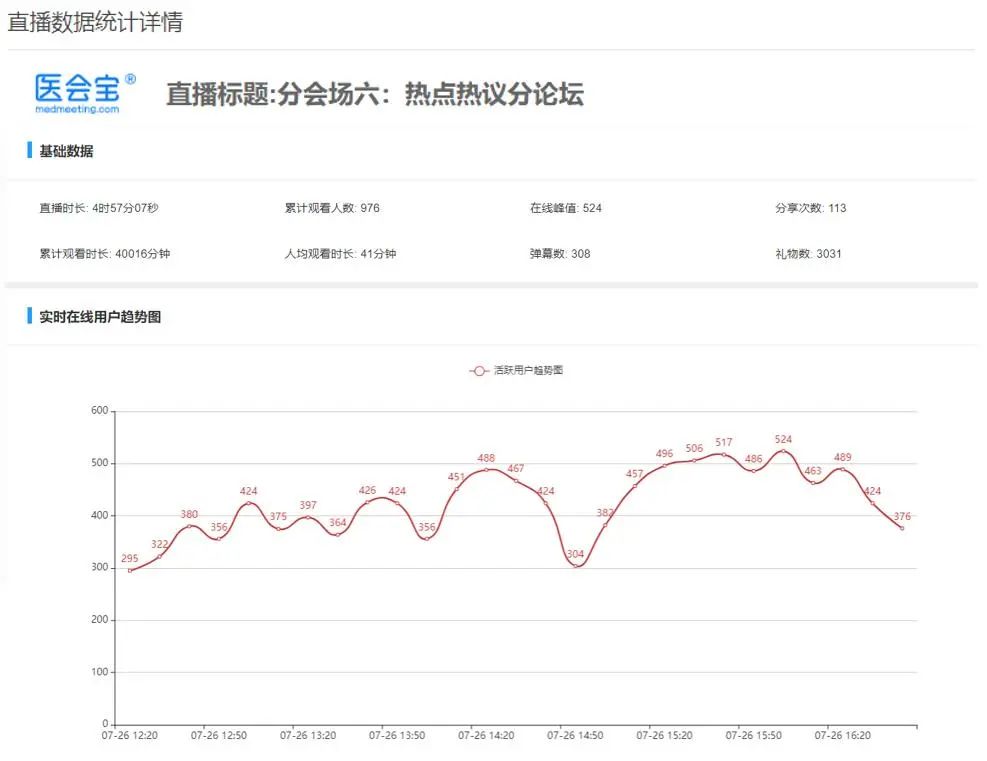
Task: Select the 在线峰值 524 statistic
Action: (x=565, y=208)
